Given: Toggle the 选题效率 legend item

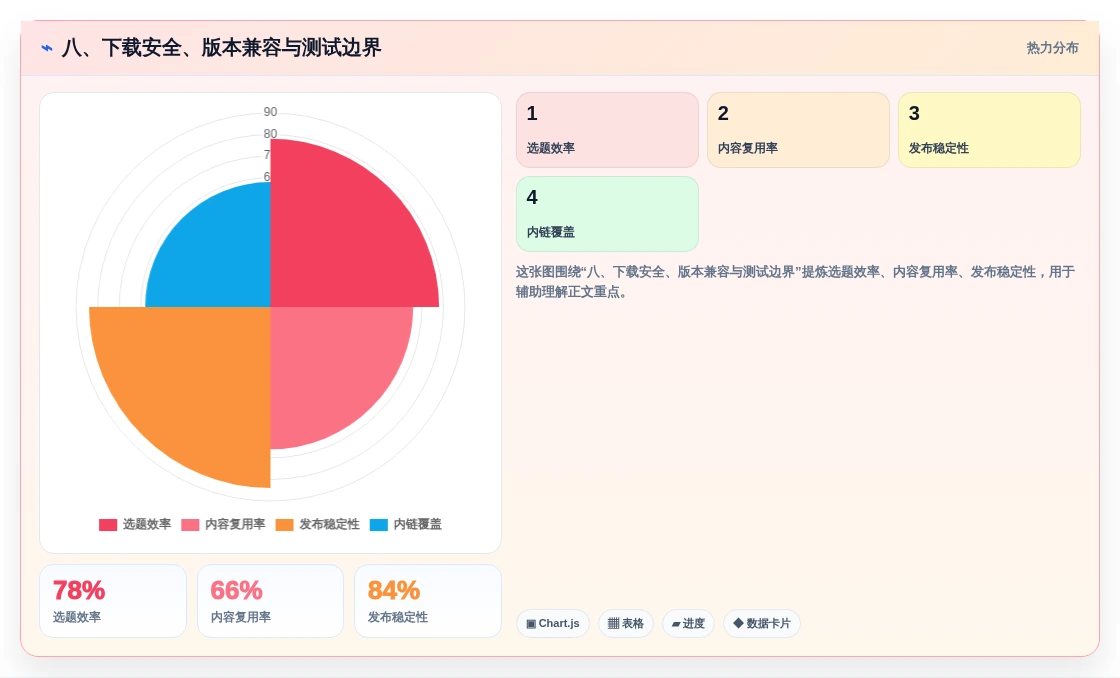Looking at the screenshot, I should (135, 524).
